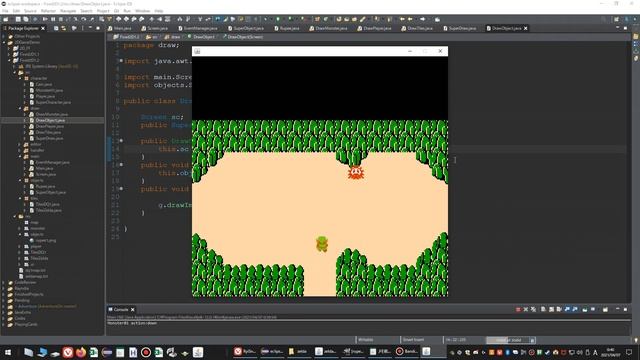
Task: Click the Windows Start button
Action: point(8,352)
